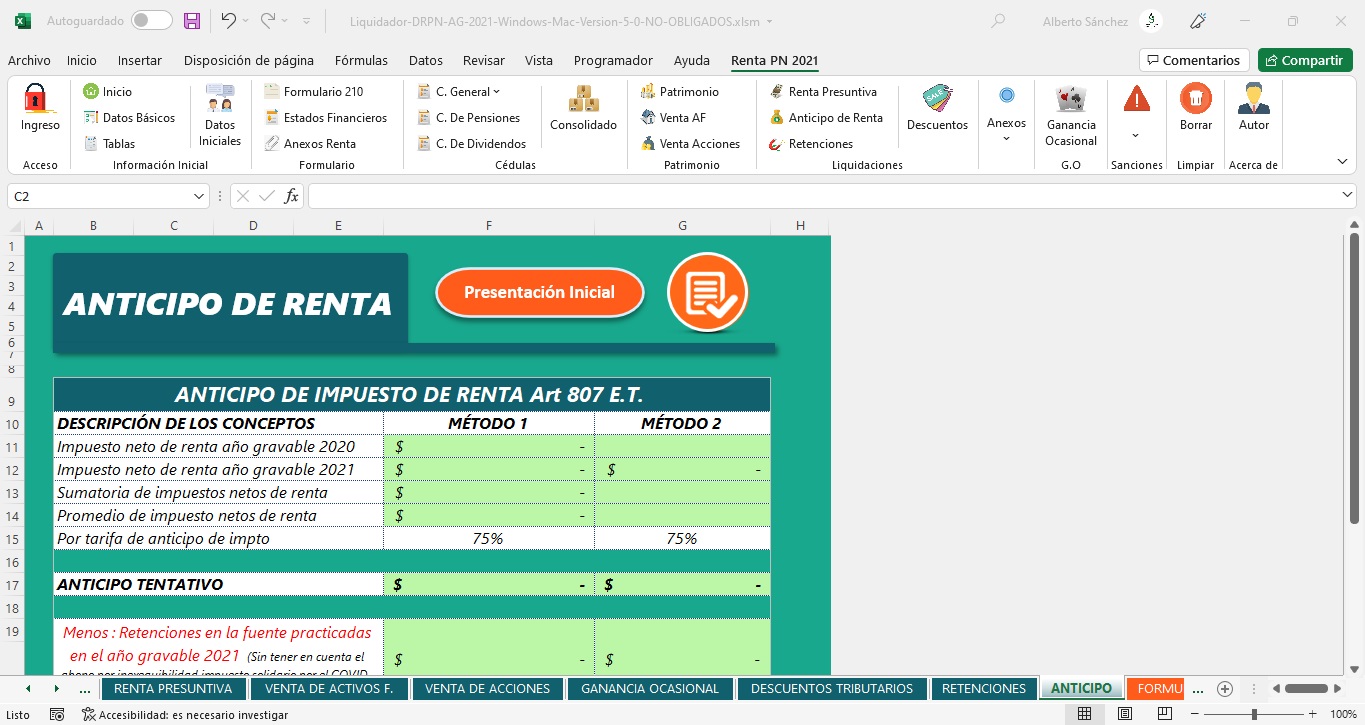1365x725 pixels.
Task: Switch to Page Layout view
Action: [1124, 714]
